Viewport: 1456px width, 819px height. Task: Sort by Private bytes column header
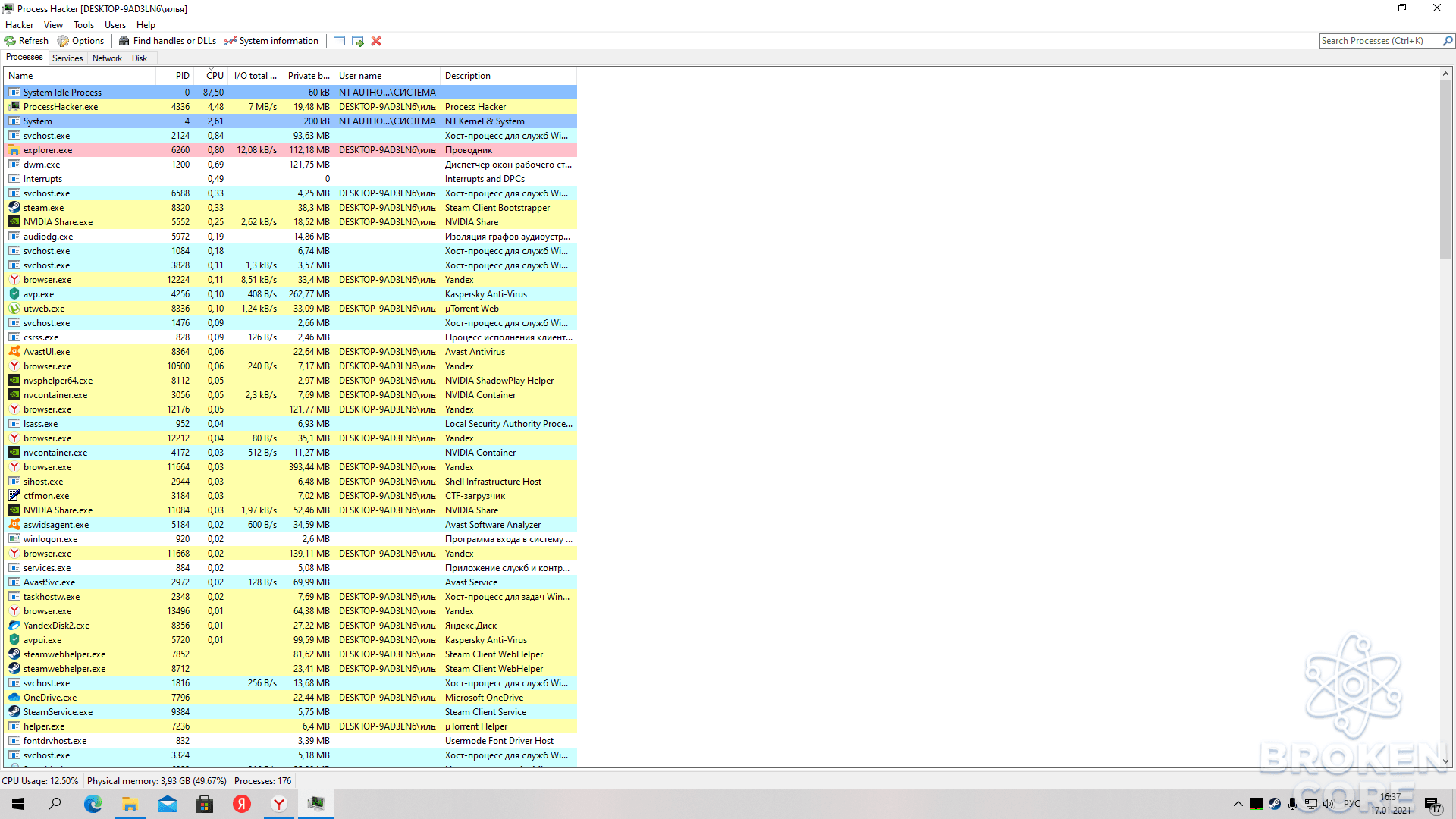(x=308, y=76)
